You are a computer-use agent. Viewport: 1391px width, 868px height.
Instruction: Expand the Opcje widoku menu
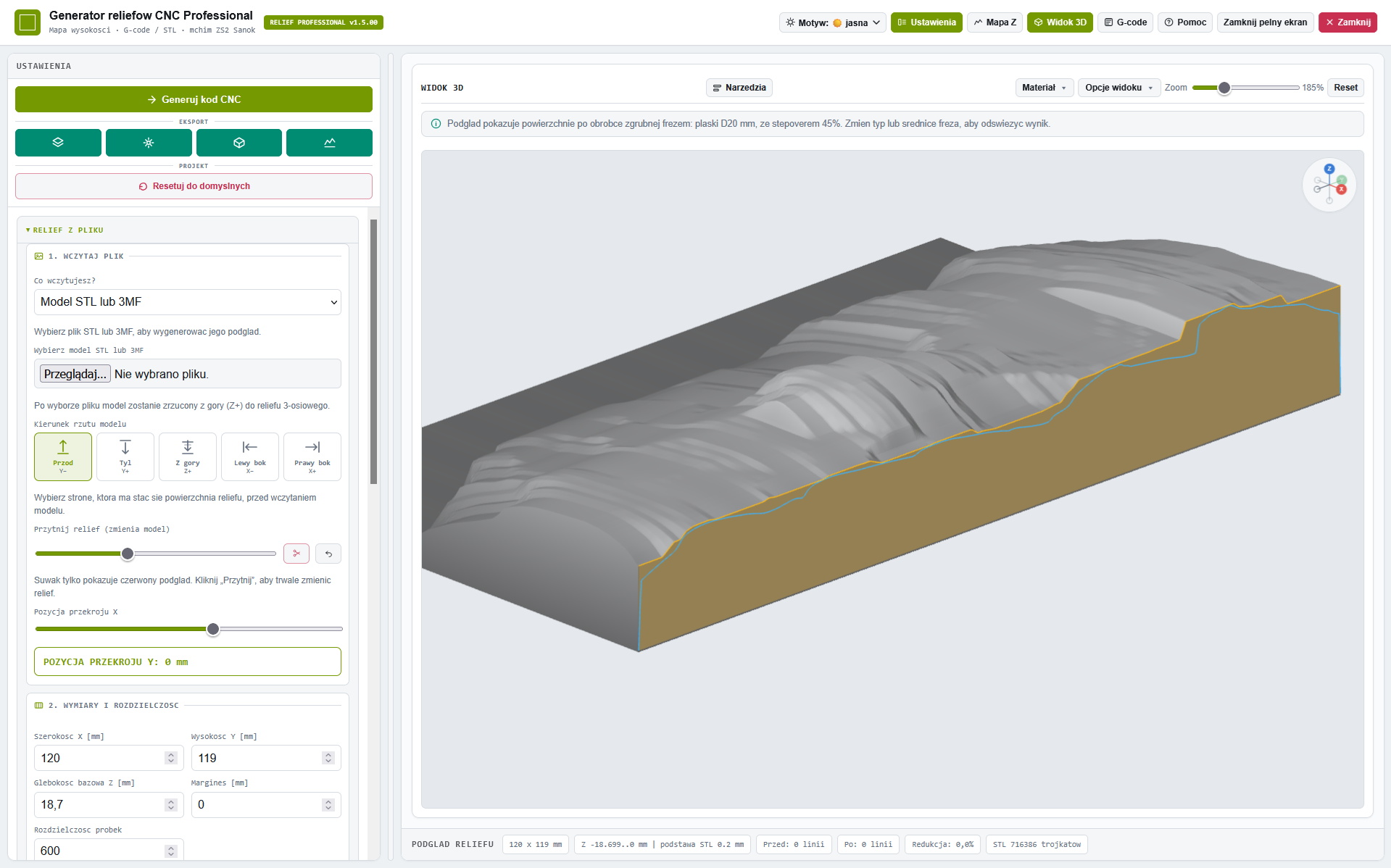[1118, 88]
